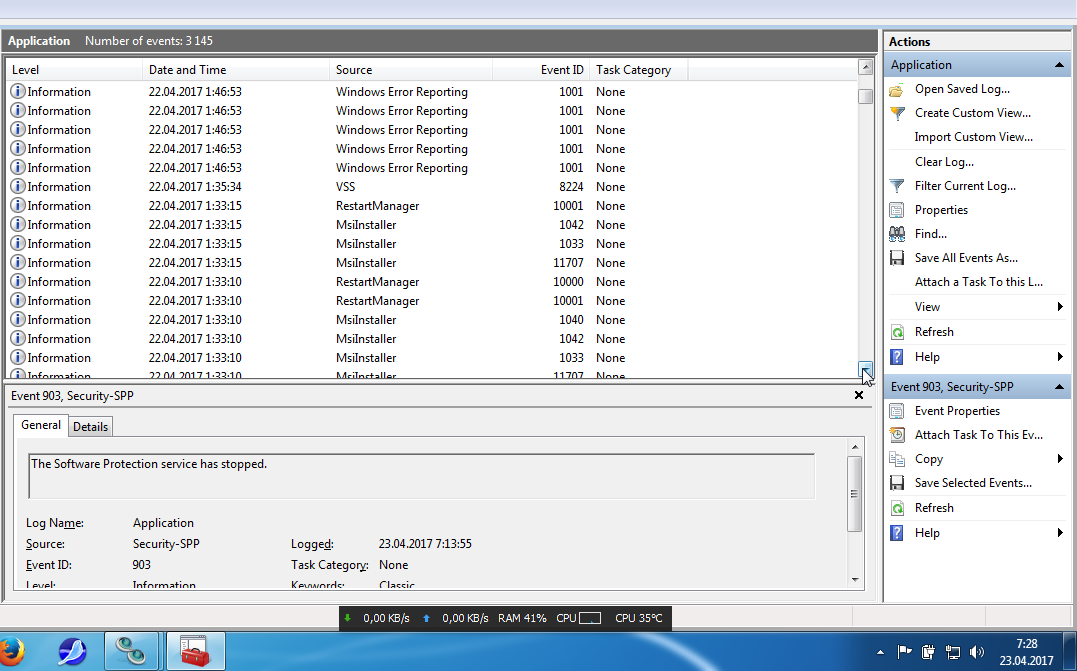This screenshot has height=671, width=1077.
Task: Sort by the Date and Time column header
Action: tap(236, 70)
